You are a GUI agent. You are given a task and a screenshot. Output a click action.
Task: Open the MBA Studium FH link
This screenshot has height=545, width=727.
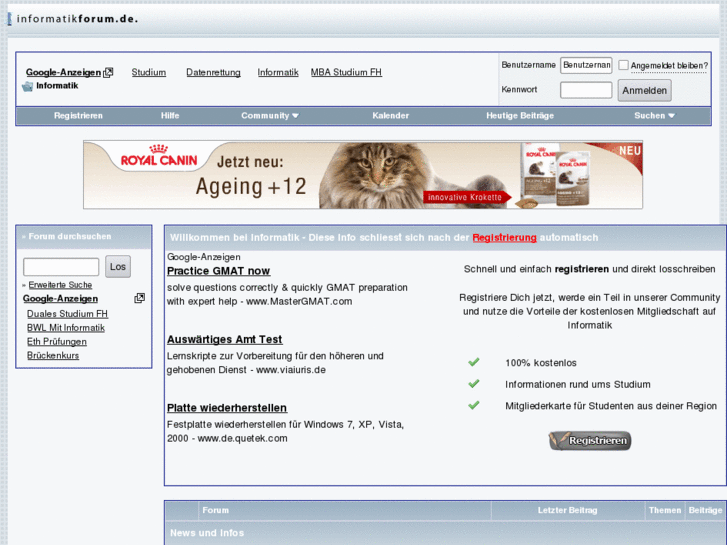[x=346, y=72]
